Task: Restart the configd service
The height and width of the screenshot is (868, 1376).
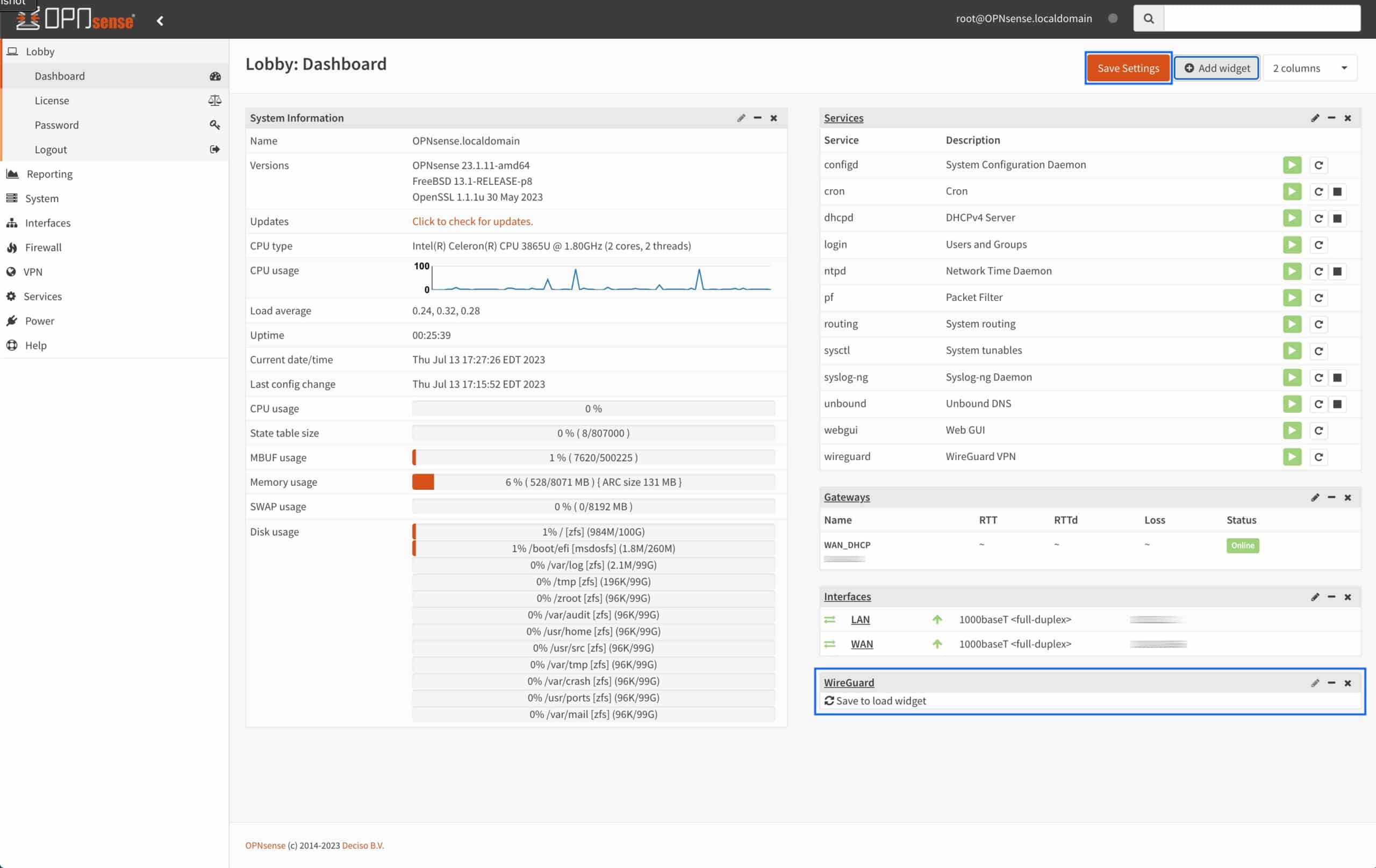Action: [x=1318, y=165]
